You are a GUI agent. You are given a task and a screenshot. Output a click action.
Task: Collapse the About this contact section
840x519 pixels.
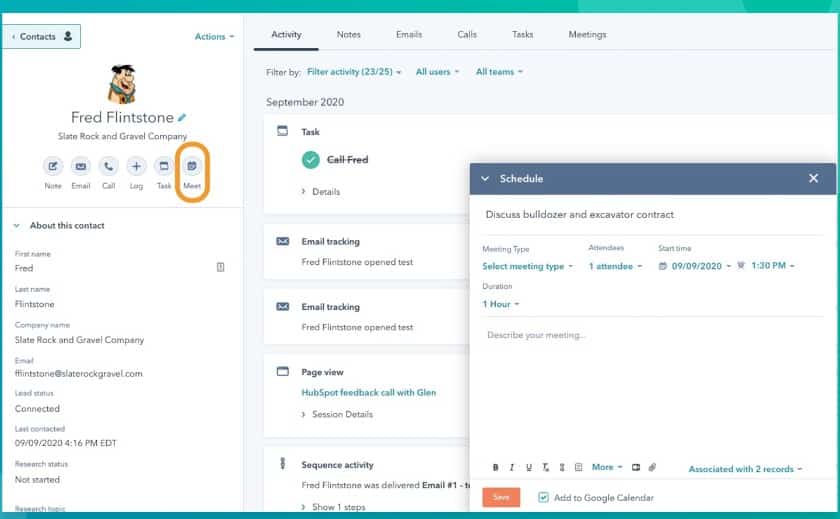[17, 225]
